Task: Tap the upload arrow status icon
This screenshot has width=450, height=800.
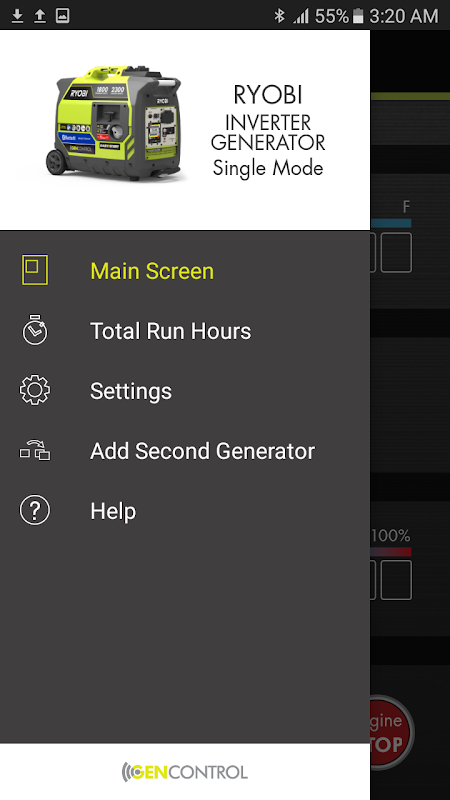Action: click(40, 16)
